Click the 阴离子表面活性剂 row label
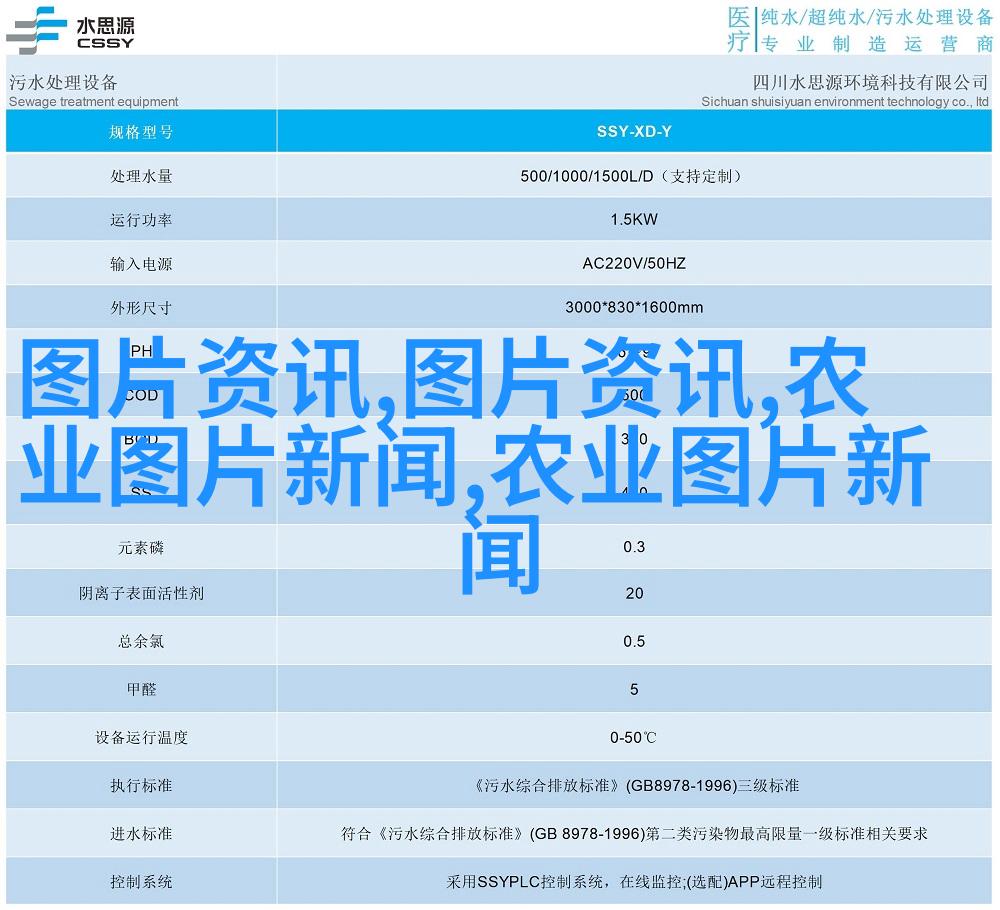Image resolution: width=1000 pixels, height=910 pixels. click(x=141, y=594)
